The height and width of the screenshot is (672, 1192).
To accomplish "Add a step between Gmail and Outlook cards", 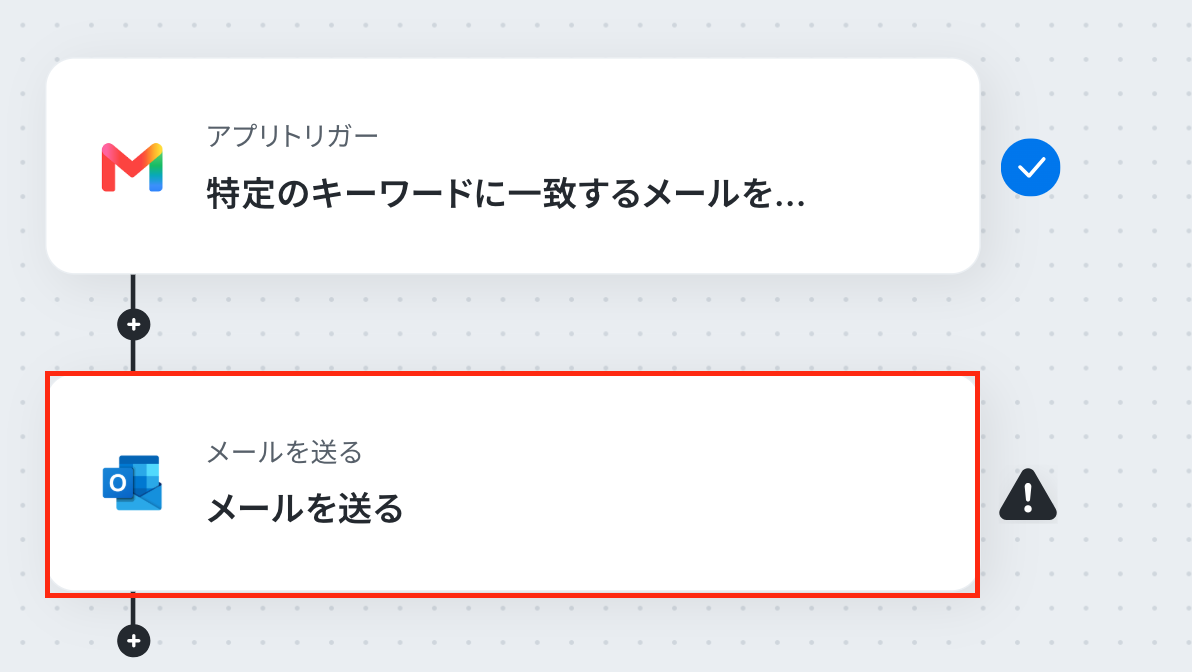I will 134,325.
